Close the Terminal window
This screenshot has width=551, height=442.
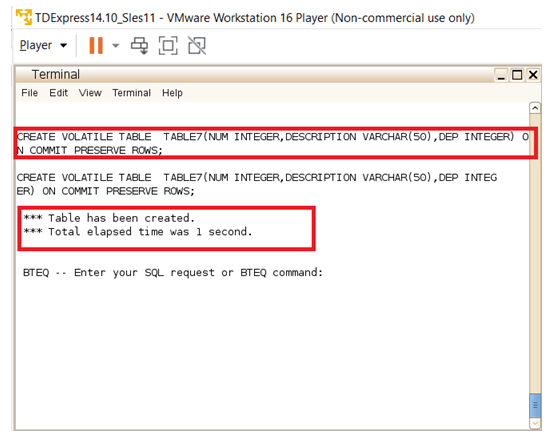[533, 75]
